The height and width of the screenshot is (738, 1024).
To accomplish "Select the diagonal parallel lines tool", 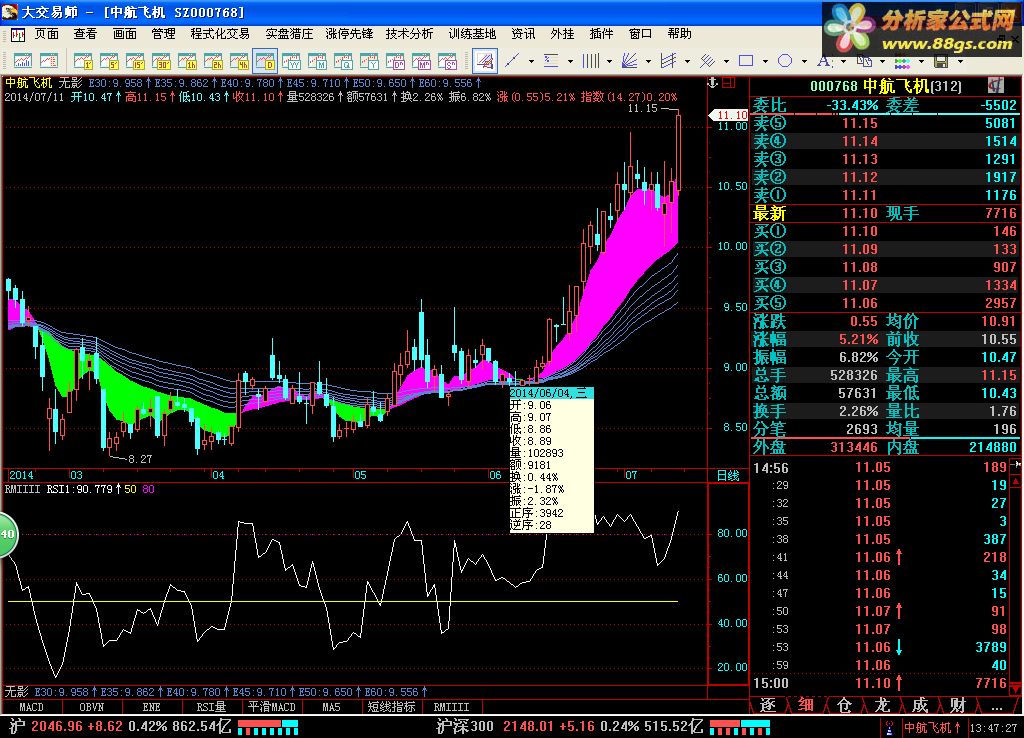I will coord(707,61).
